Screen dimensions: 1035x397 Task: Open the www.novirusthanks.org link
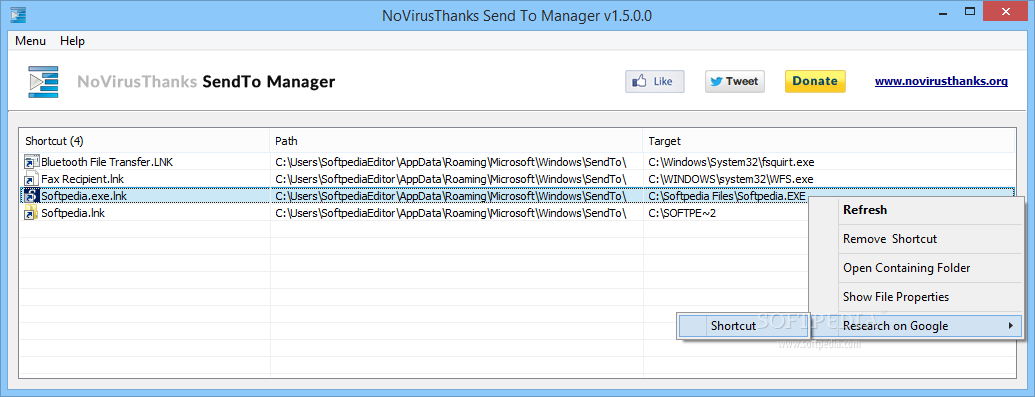(941, 82)
